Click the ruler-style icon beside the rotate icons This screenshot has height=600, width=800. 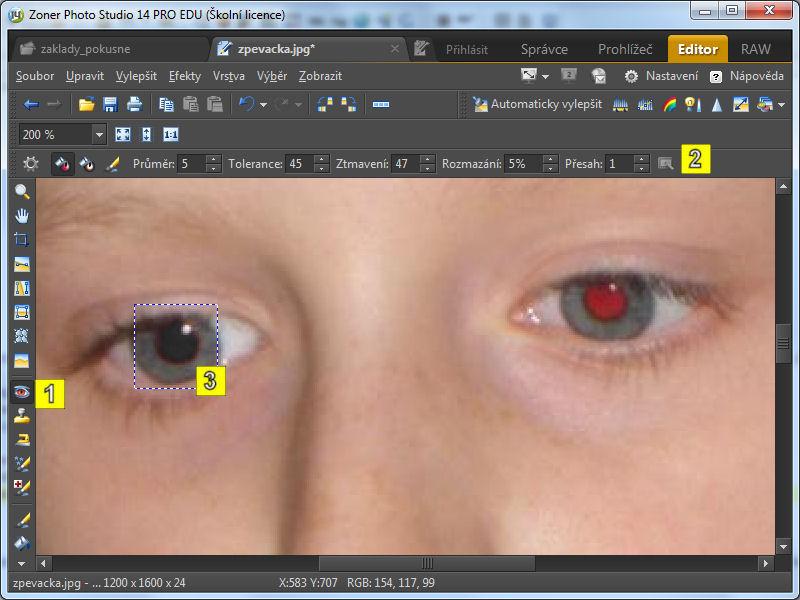[x=381, y=105]
